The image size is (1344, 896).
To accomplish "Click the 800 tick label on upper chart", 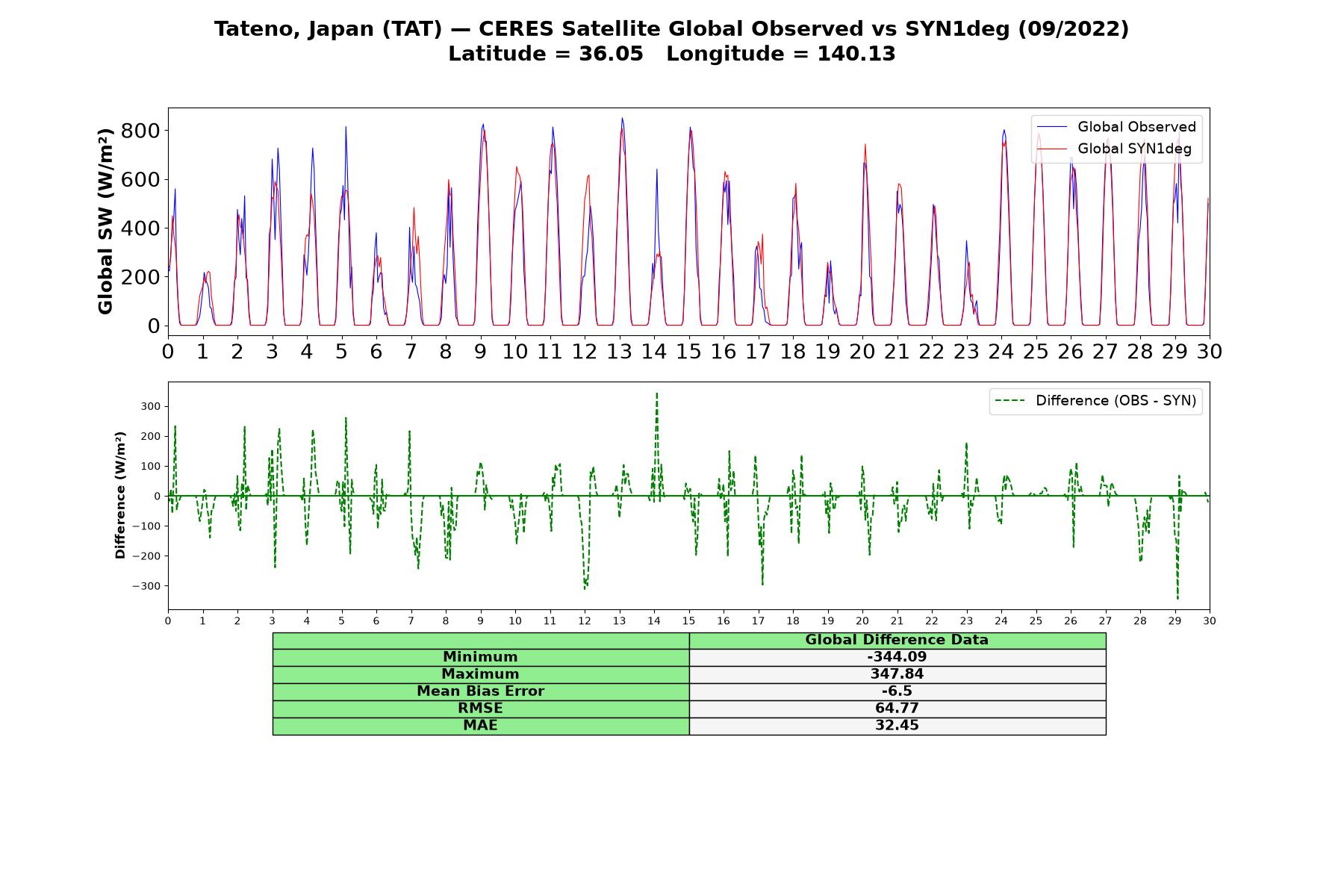I will (x=140, y=131).
